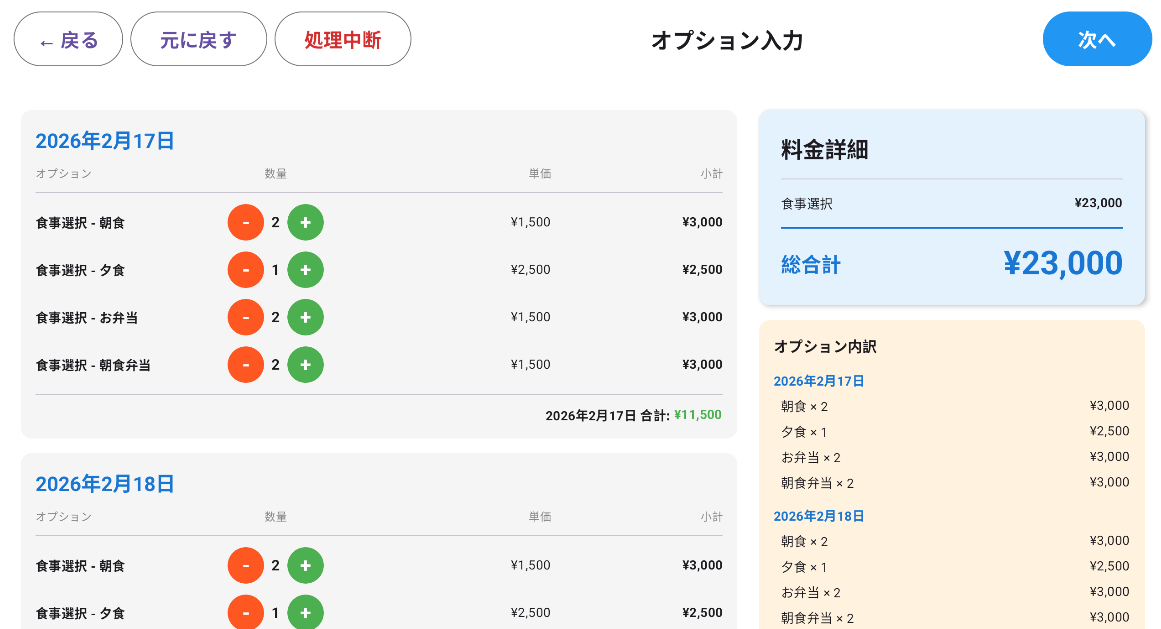Click the 元に戻す button
This screenshot has width=1161, height=629.
(x=198, y=38)
